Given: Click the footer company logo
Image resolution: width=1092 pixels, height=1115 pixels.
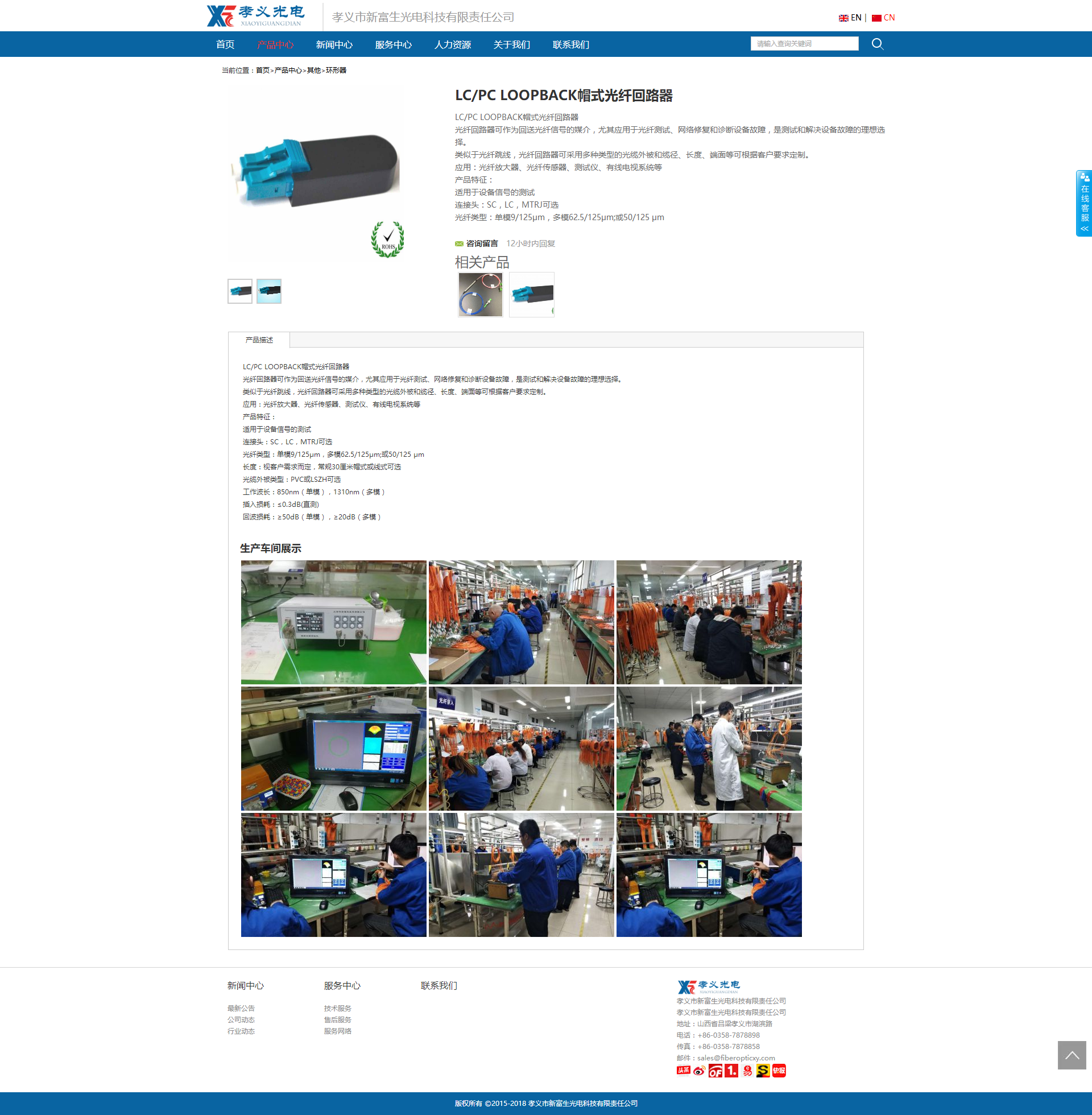Looking at the screenshot, I should coord(709,987).
